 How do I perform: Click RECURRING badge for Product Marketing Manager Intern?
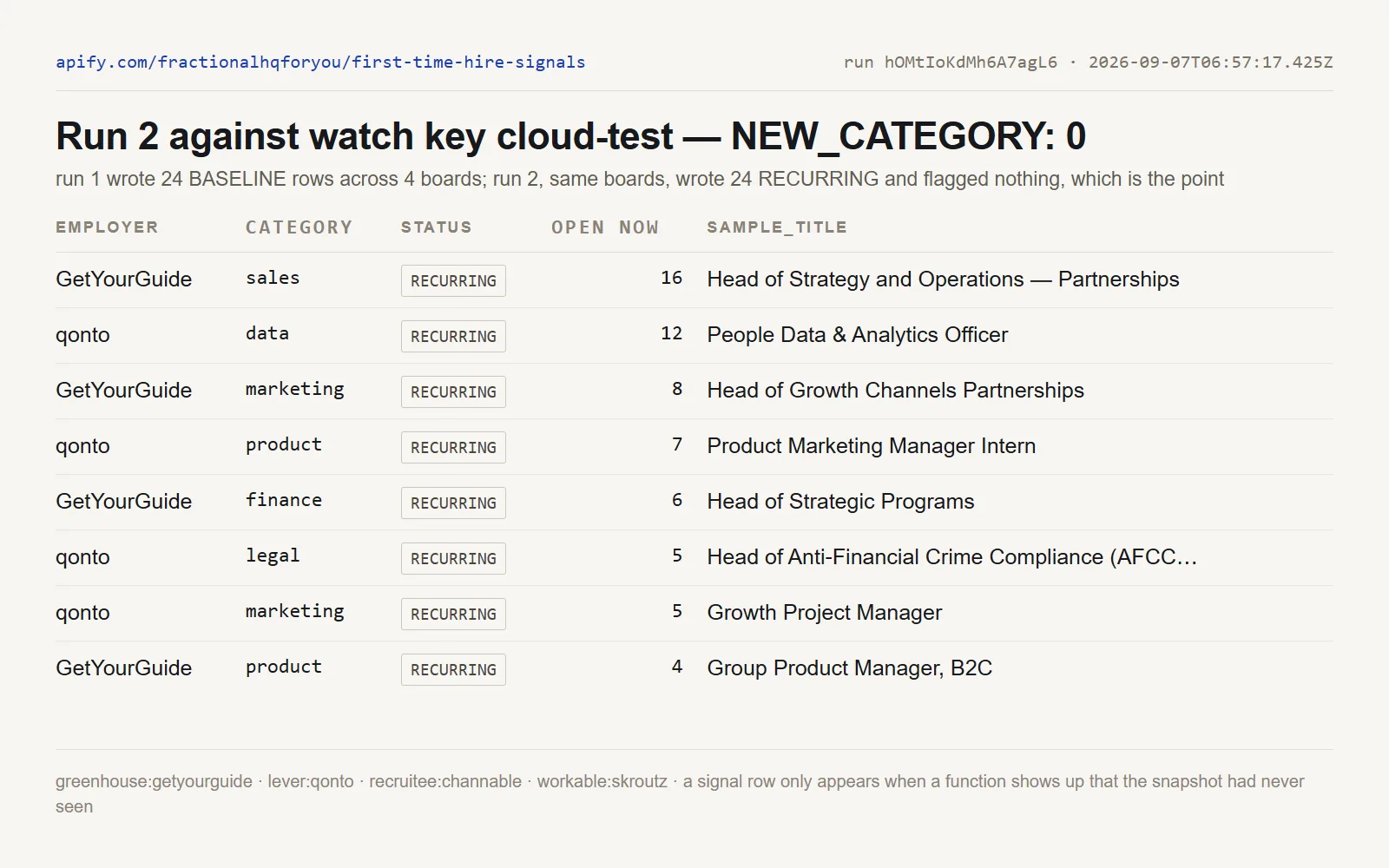click(x=453, y=447)
